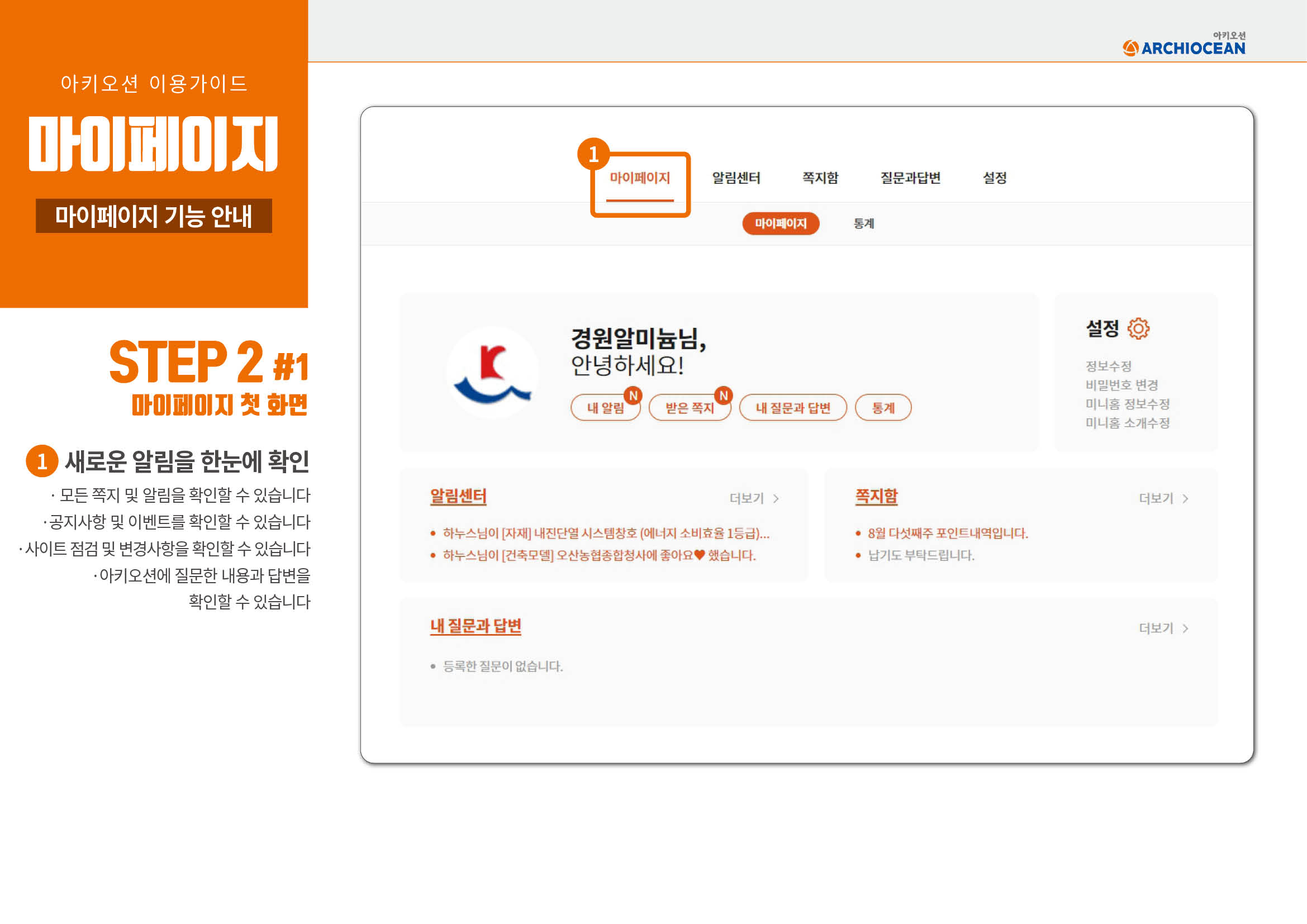Open the 내진단열 시스템창호 notification

606,533
